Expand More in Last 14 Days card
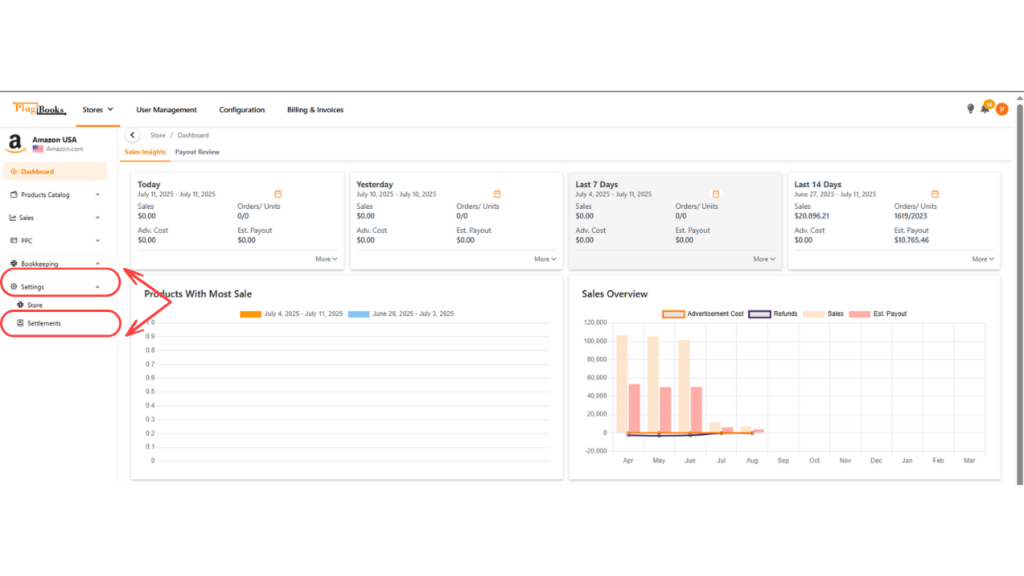The image size is (1024, 576). (x=983, y=259)
